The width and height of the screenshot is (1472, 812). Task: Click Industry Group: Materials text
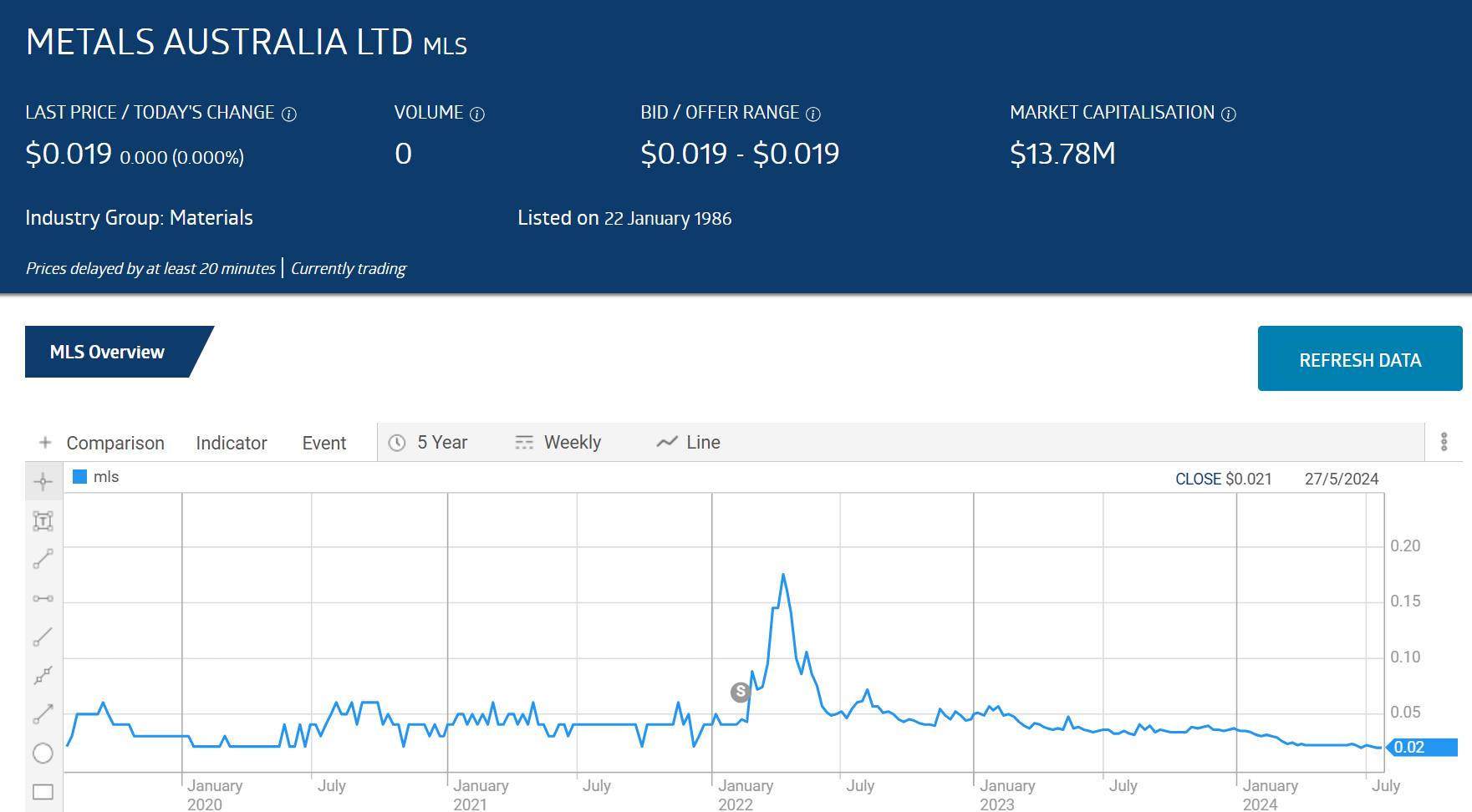tap(139, 217)
